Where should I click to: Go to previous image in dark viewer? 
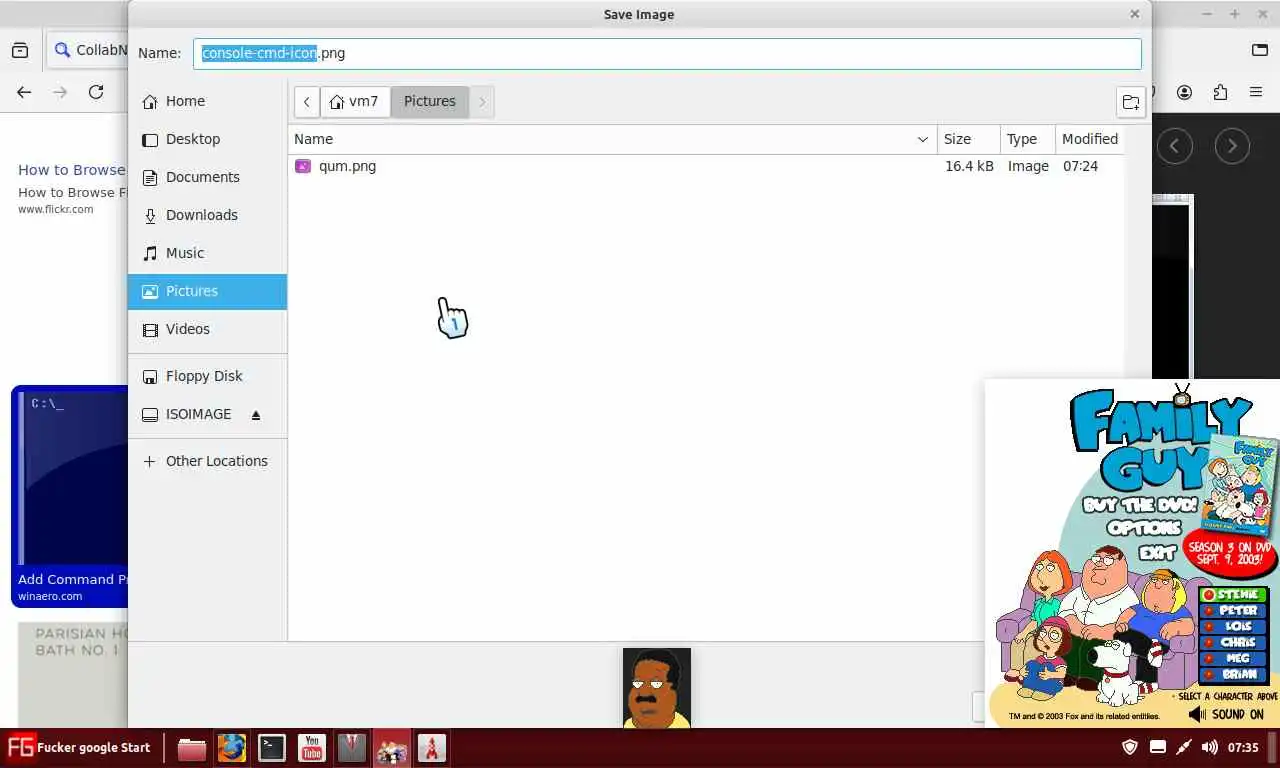[x=1175, y=146]
